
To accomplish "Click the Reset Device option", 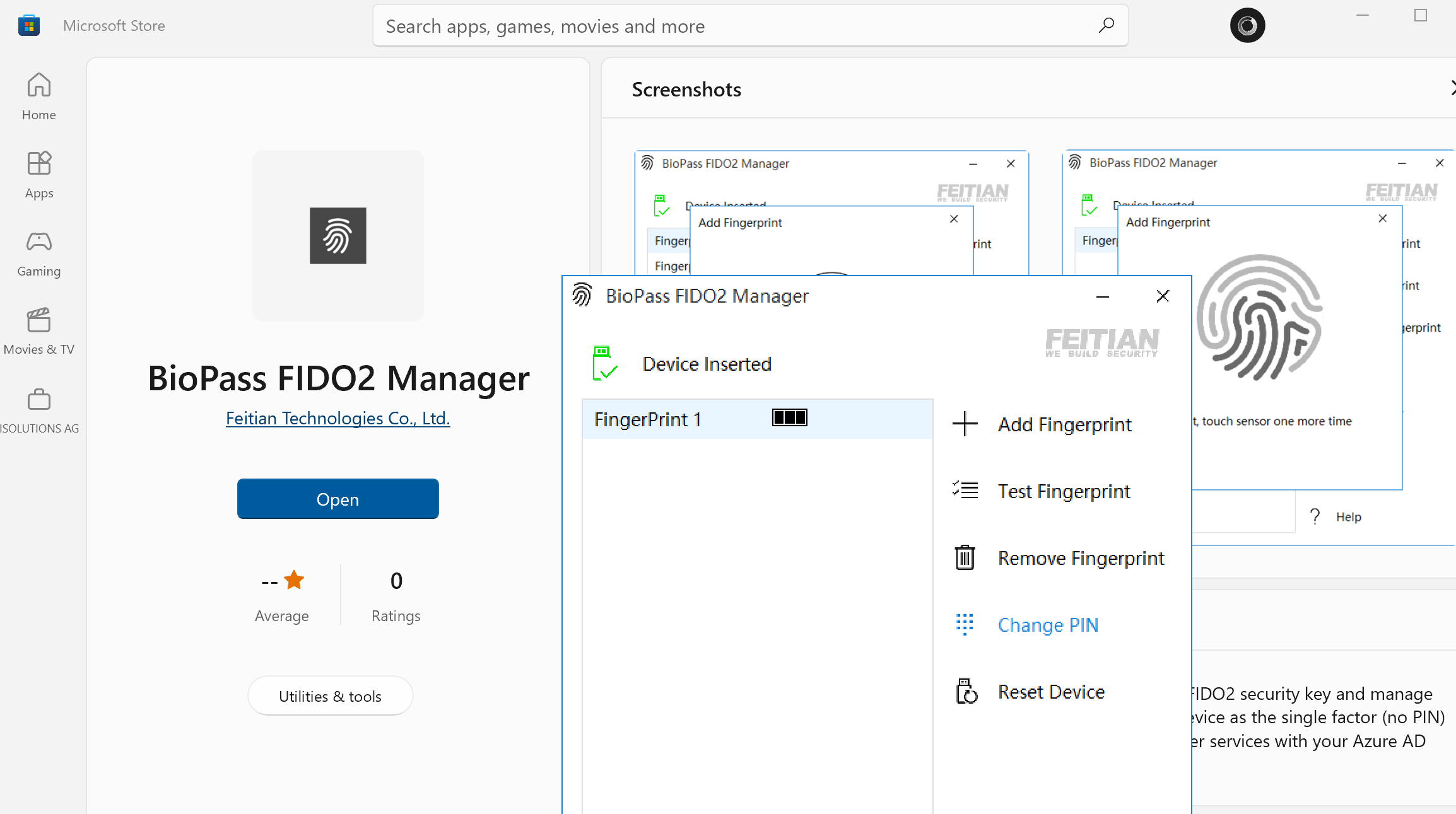I will tap(1051, 692).
